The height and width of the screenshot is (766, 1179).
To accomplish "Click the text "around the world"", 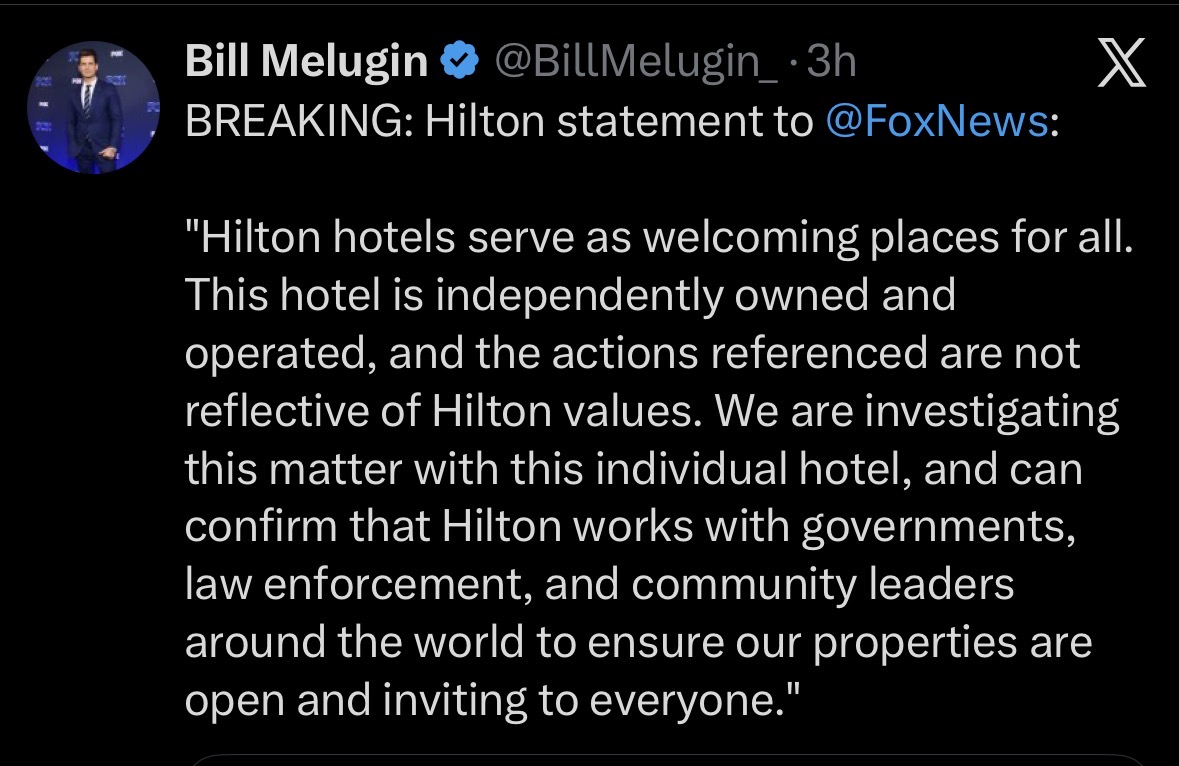I will pos(355,642).
